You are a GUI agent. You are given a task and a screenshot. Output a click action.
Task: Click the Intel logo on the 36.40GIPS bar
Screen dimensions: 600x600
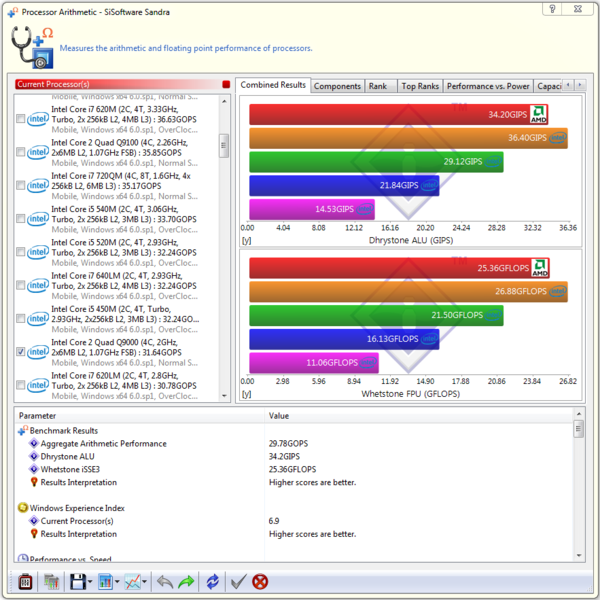pyautogui.click(x=558, y=138)
